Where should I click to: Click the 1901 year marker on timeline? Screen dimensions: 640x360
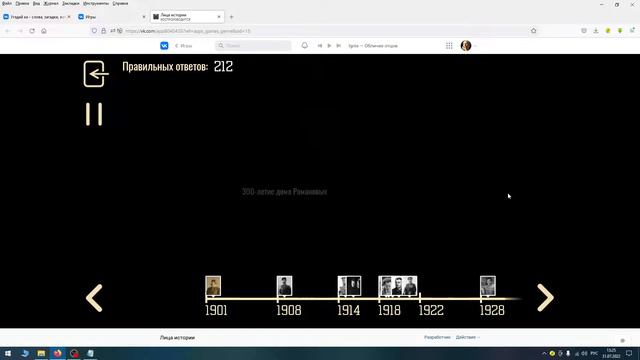pyautogui.click(x=216, y=310)
